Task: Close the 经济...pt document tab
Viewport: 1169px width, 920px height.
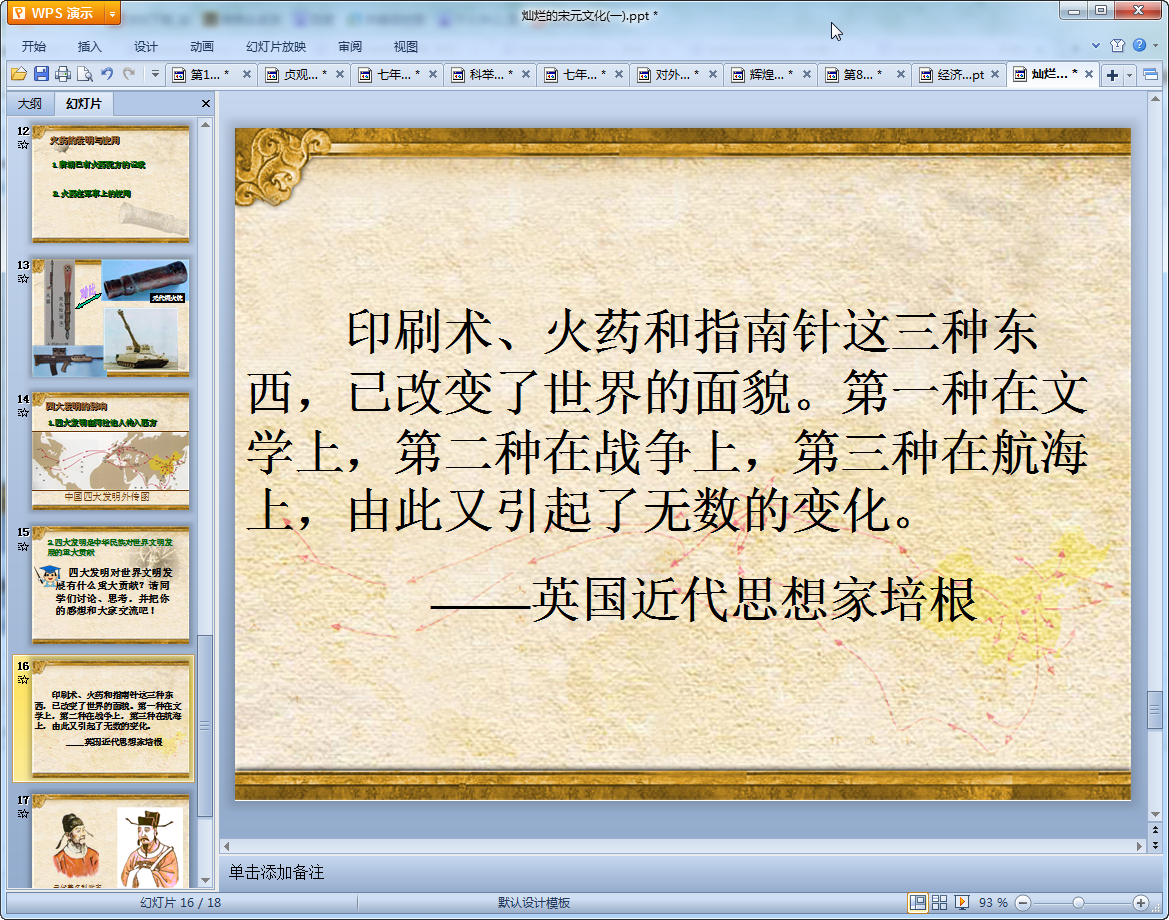Action: pyautogui.click(x=995, y=75)
